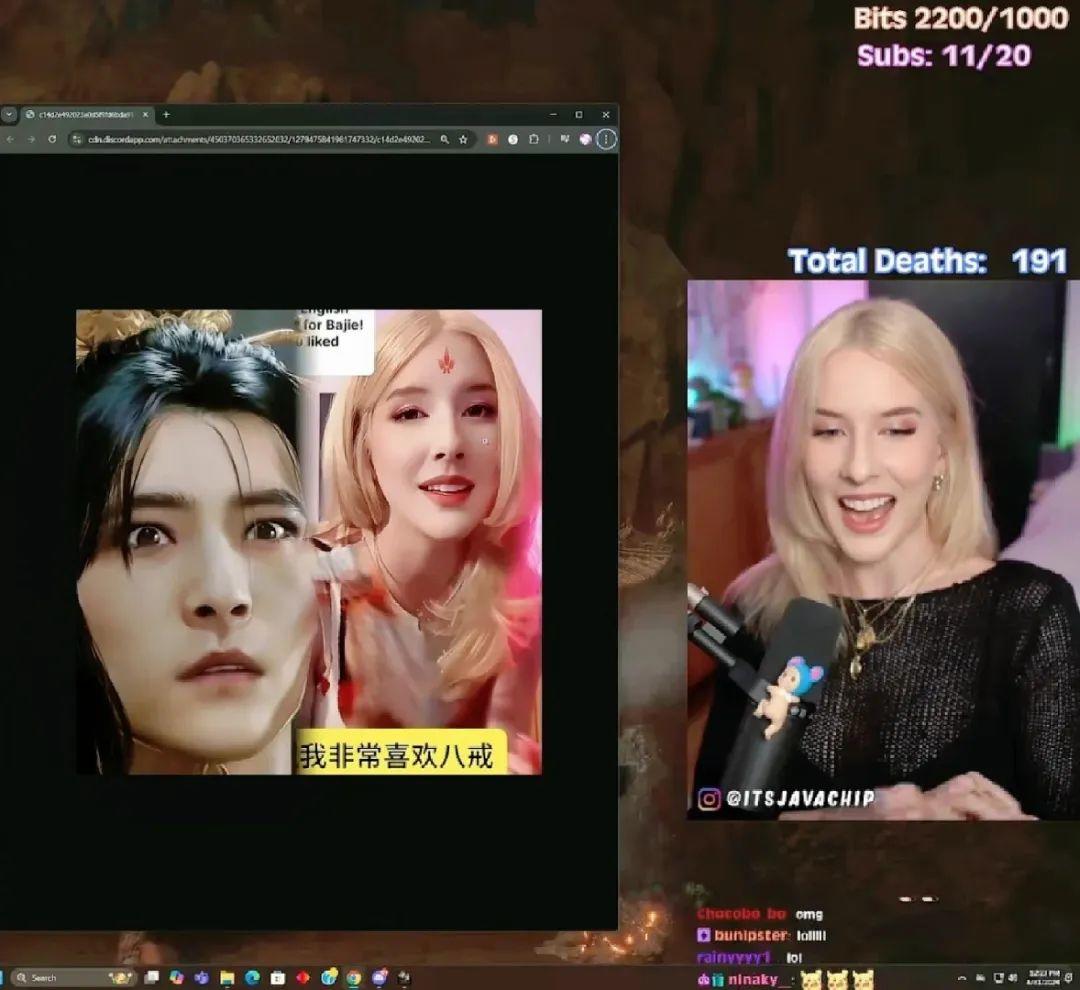Open a new browser tab
The height and width of the screenshot is (990, 1080).
pyautogui.click(x=166, y=114)
